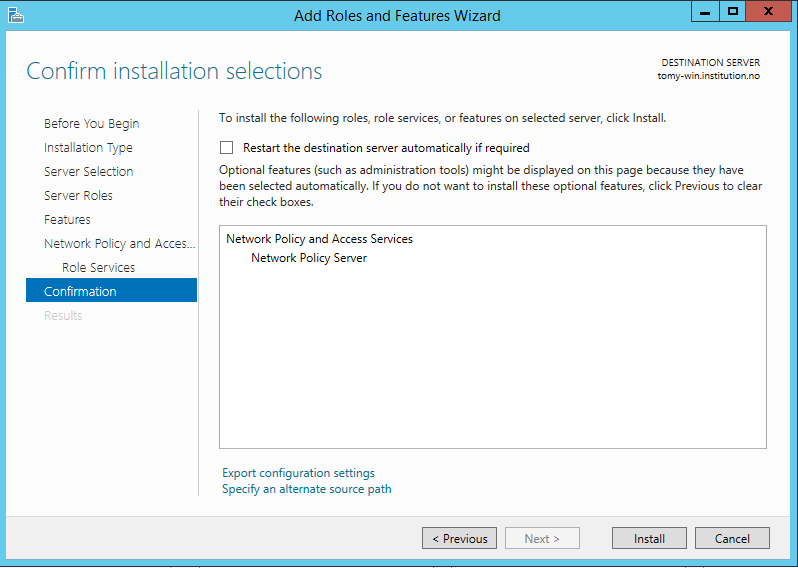Select the highlighted Confirmation step
Viewport: 798px width, 568px height.
pos(80,292)
